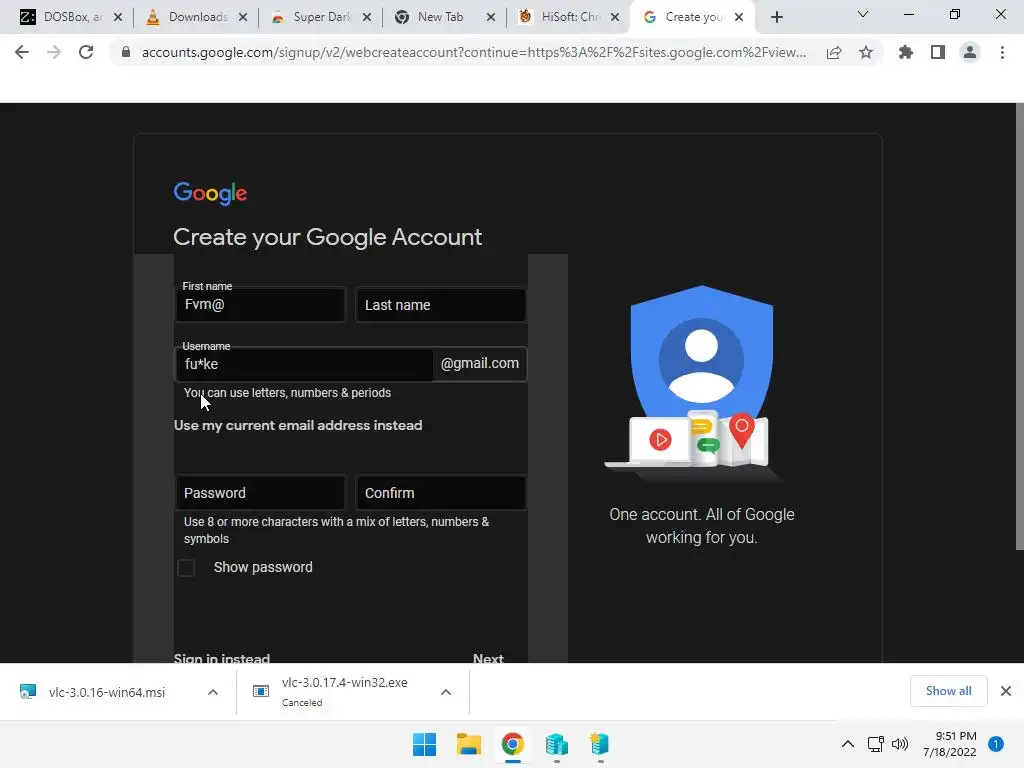1024x768 pixels.
Task: Open the Chrome profile avatar
Action: (970, 52)
